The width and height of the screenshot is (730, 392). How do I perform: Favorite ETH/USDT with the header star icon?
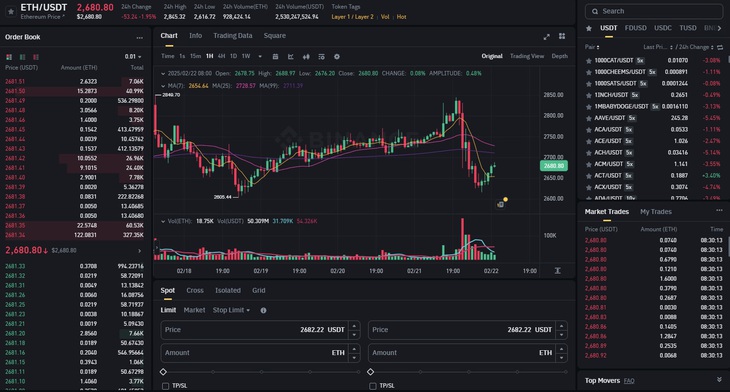coord(11,12)
